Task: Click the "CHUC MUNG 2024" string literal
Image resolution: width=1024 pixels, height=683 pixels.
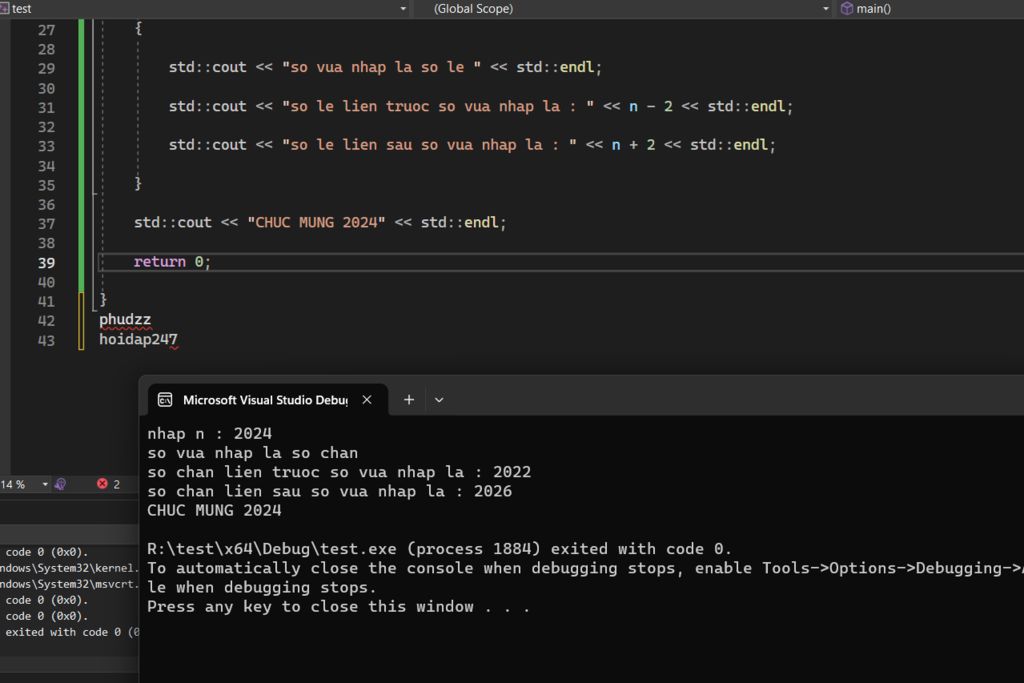Action: pos(316,223)
